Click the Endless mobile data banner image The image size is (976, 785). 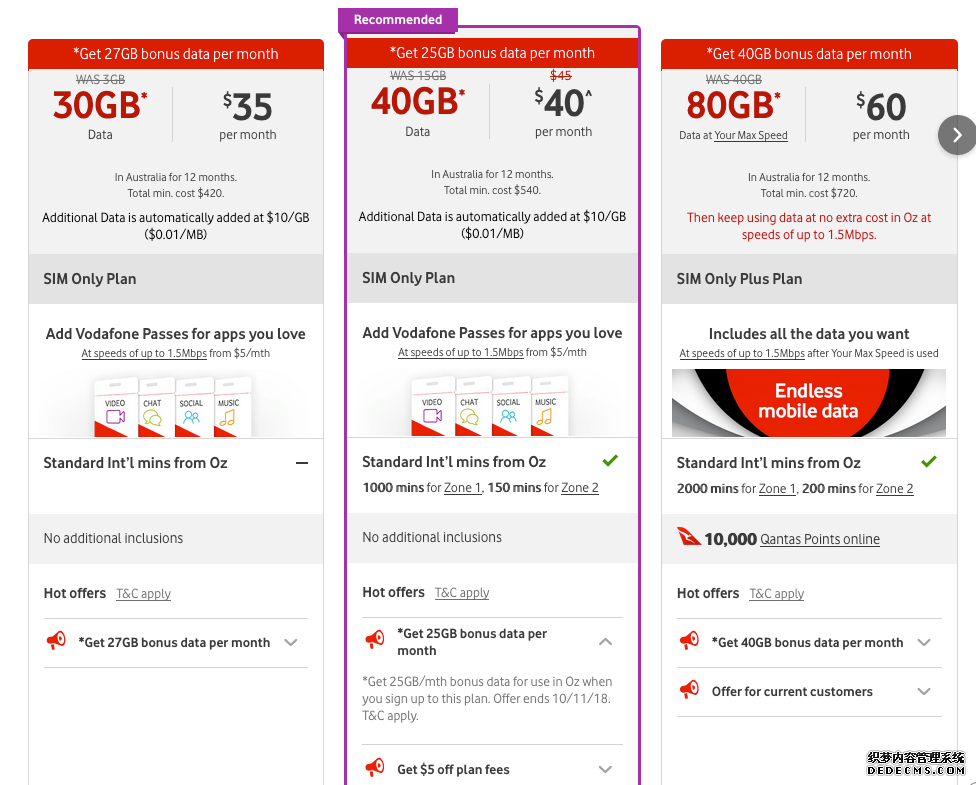point(809,402)
